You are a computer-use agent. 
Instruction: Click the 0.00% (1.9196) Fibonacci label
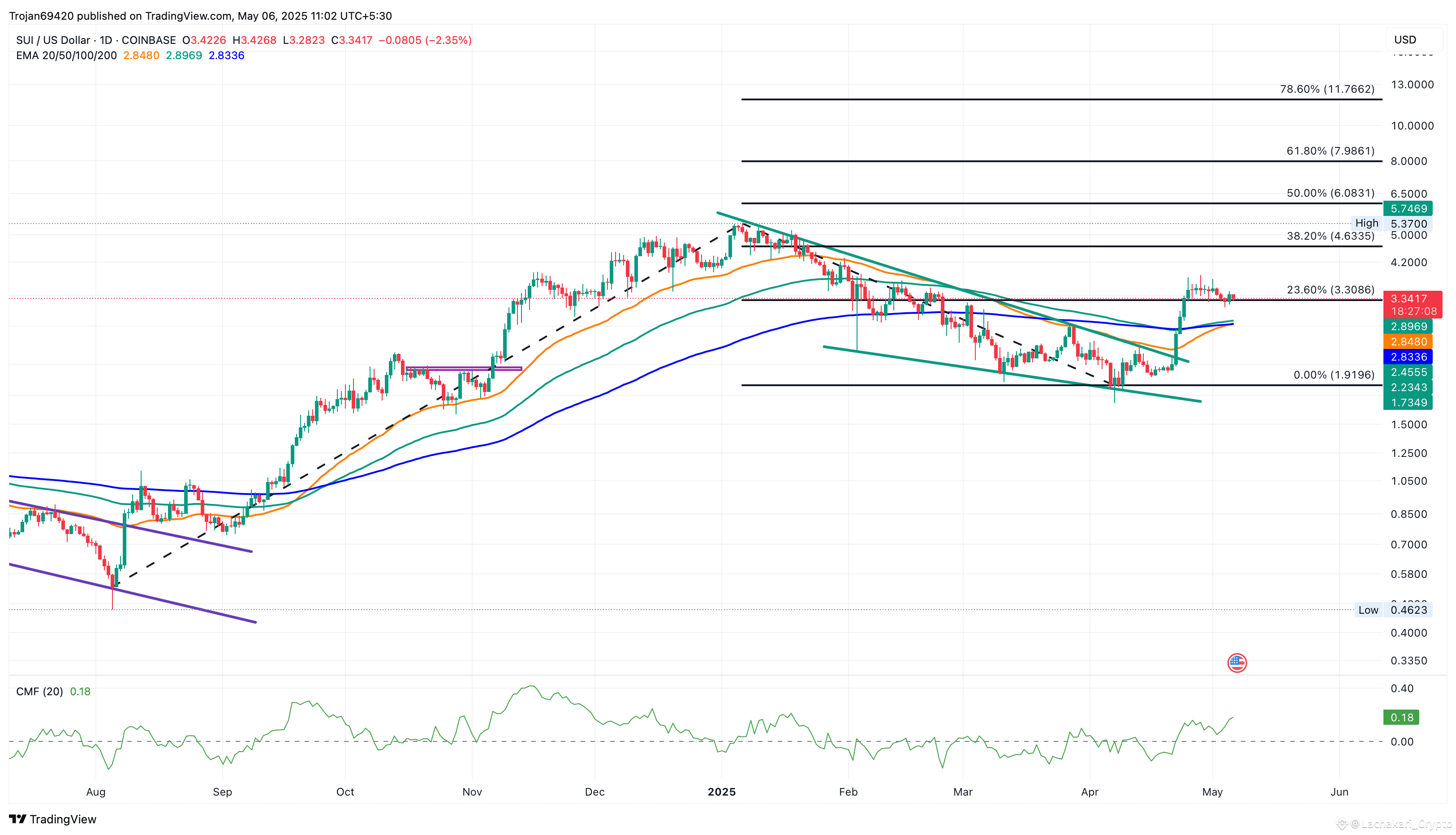pyautogui.click(x=1333, y=375)
